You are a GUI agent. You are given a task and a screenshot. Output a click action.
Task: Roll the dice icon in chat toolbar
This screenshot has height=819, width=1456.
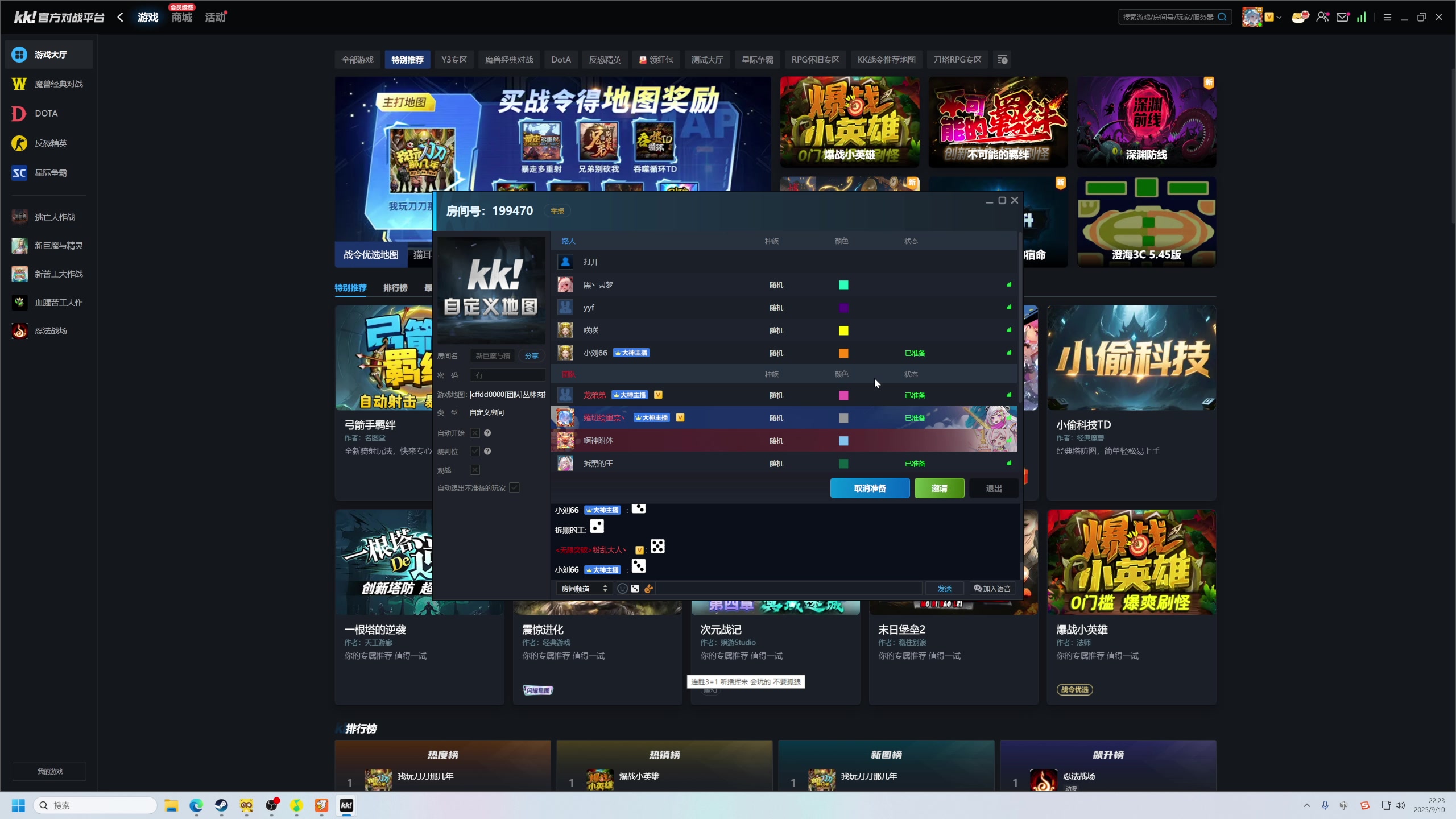tap(635, 589)
